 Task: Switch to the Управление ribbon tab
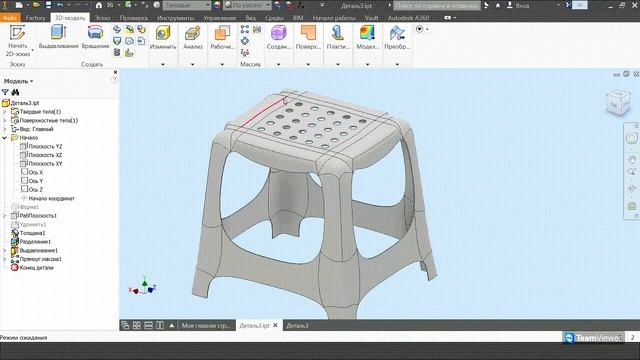pyautogui.click(x=220, y=18)
